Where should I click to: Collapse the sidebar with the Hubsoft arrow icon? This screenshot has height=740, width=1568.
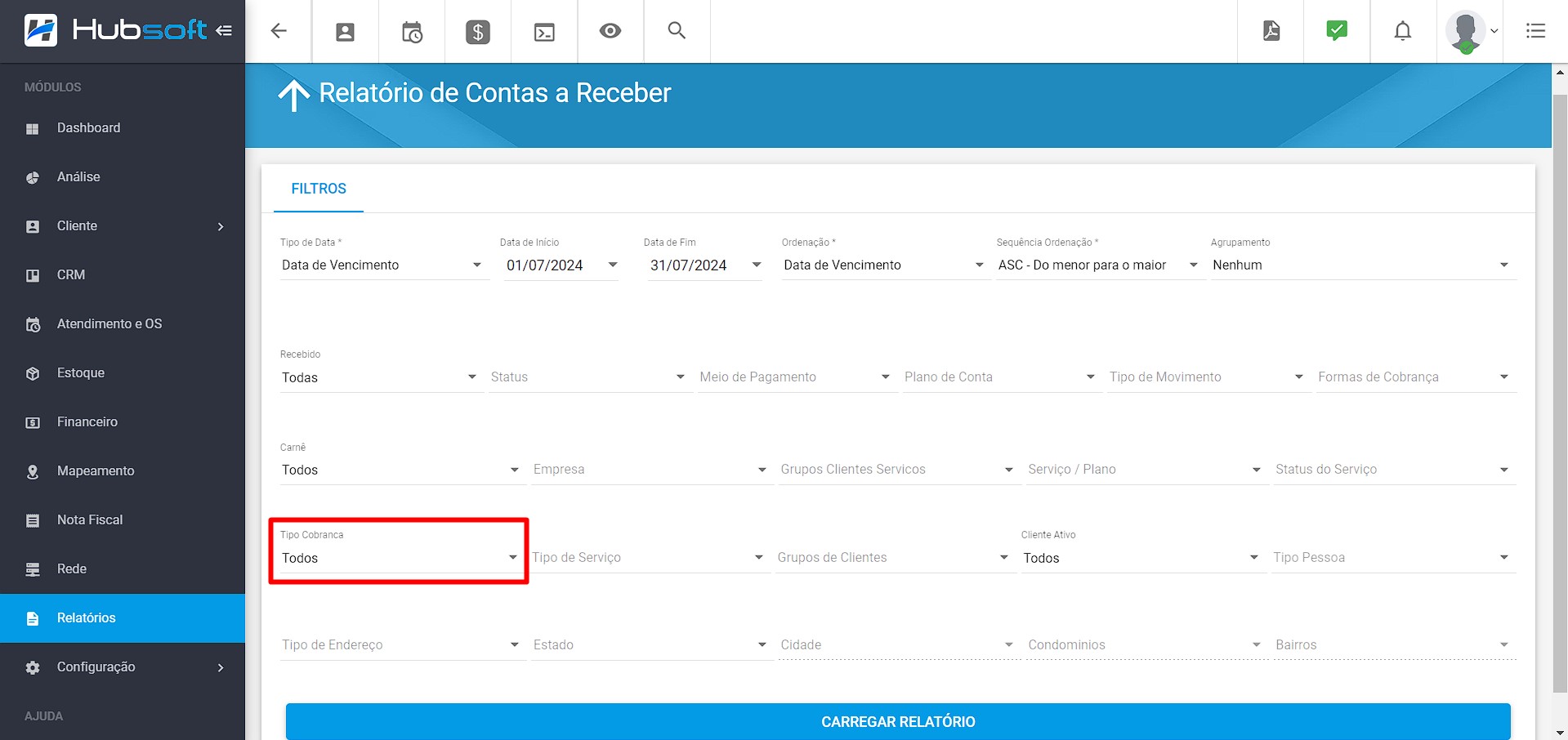click(224, 31)
